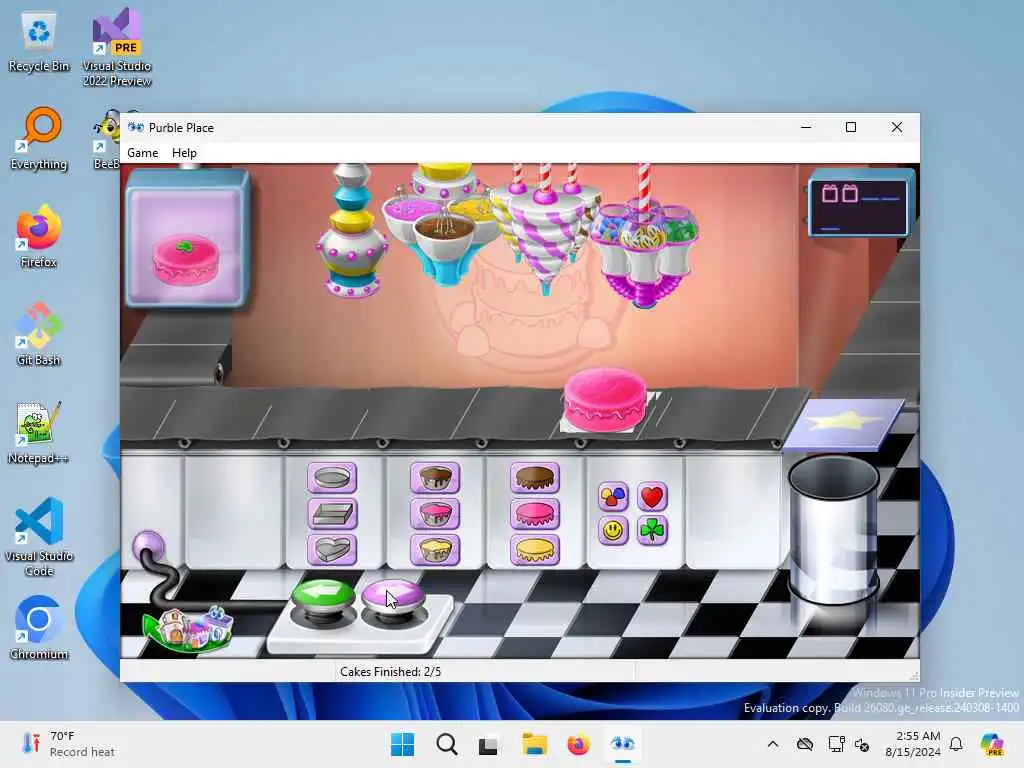Viewport: 1024px width, 768px height.
Task: Click the pink cake on conveyor belt
Action: click(x=605, y=400)
